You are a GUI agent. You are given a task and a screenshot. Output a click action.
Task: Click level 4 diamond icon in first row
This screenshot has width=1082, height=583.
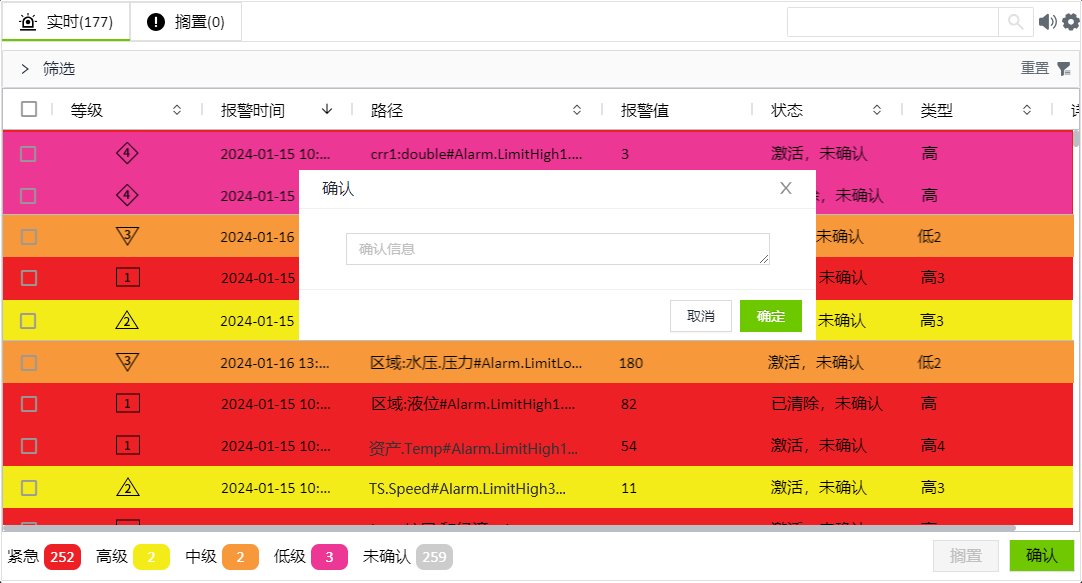pyautogui.click(x=127, y=153)
